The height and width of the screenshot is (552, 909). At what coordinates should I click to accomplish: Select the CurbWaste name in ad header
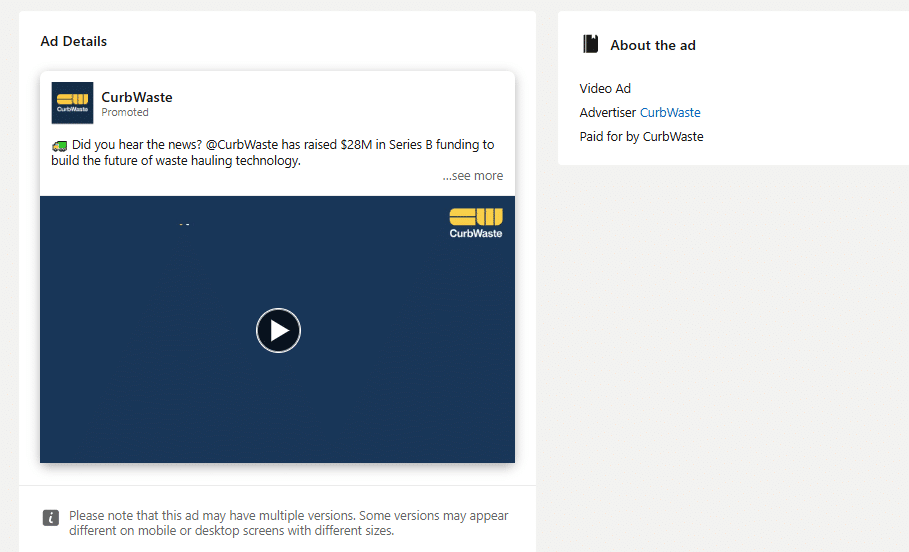click(x=136, y=97)
